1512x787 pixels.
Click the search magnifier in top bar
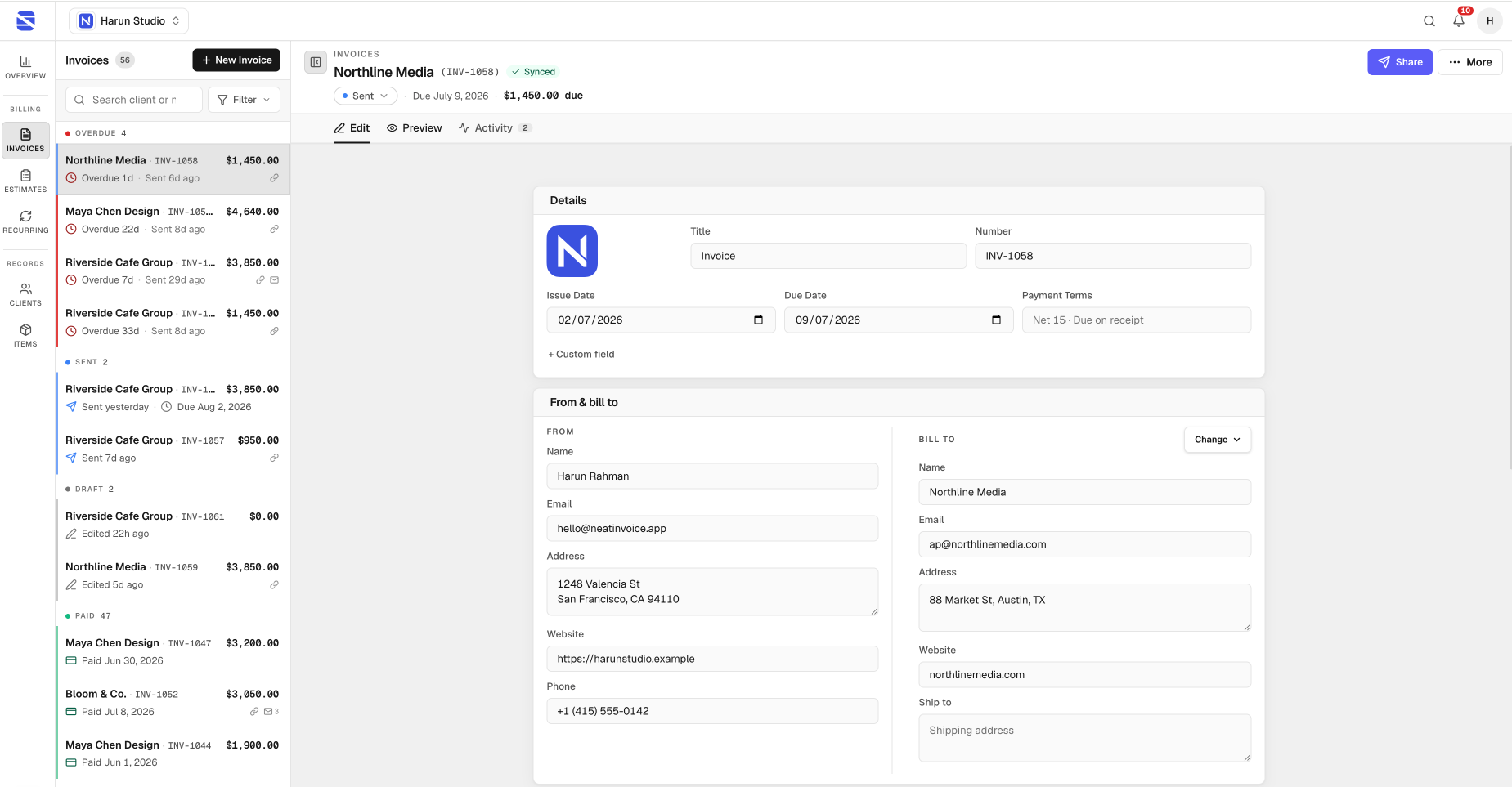click(x=1429, y=20)
